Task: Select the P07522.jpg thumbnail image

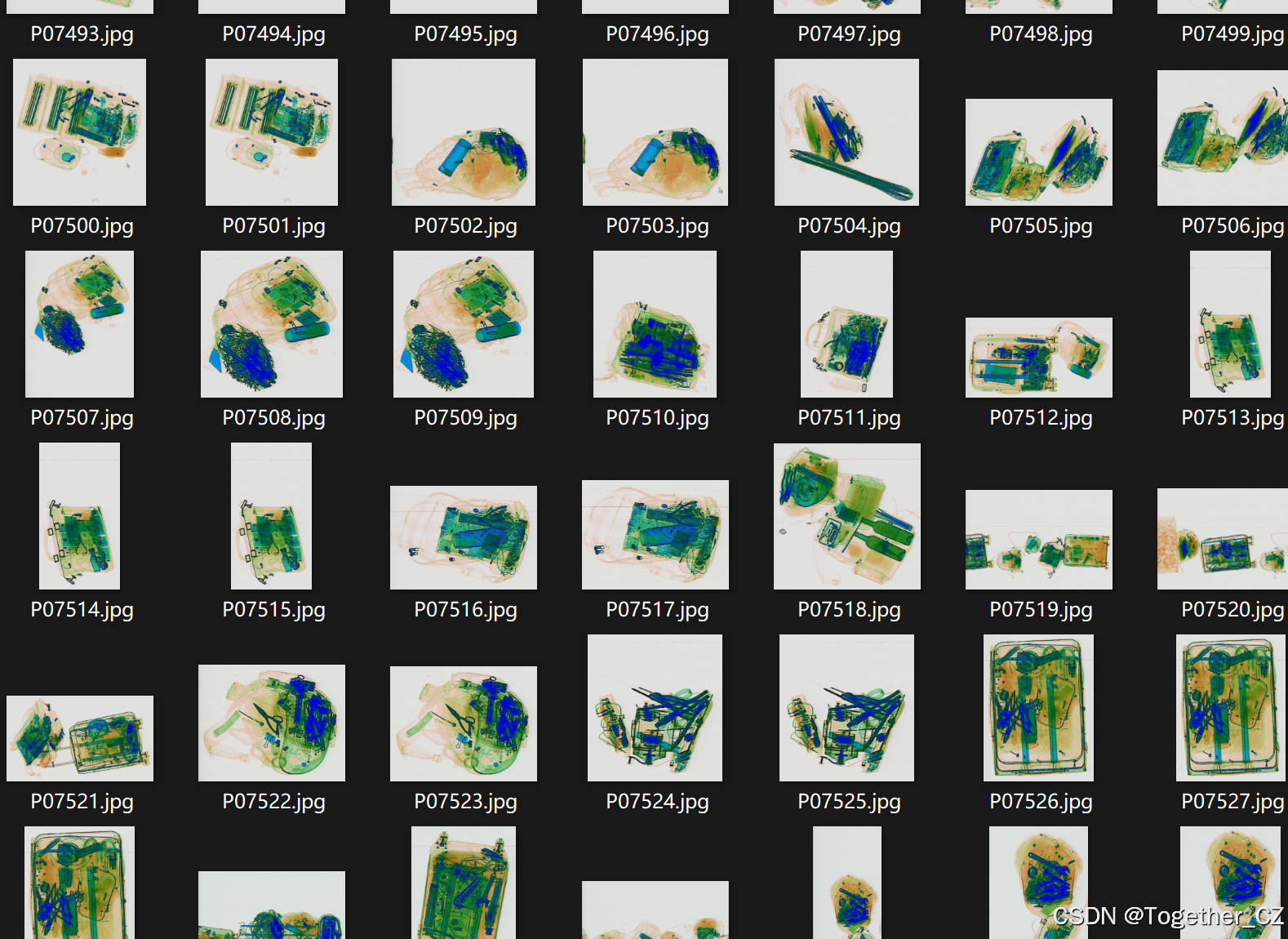Action: [272, 723]
